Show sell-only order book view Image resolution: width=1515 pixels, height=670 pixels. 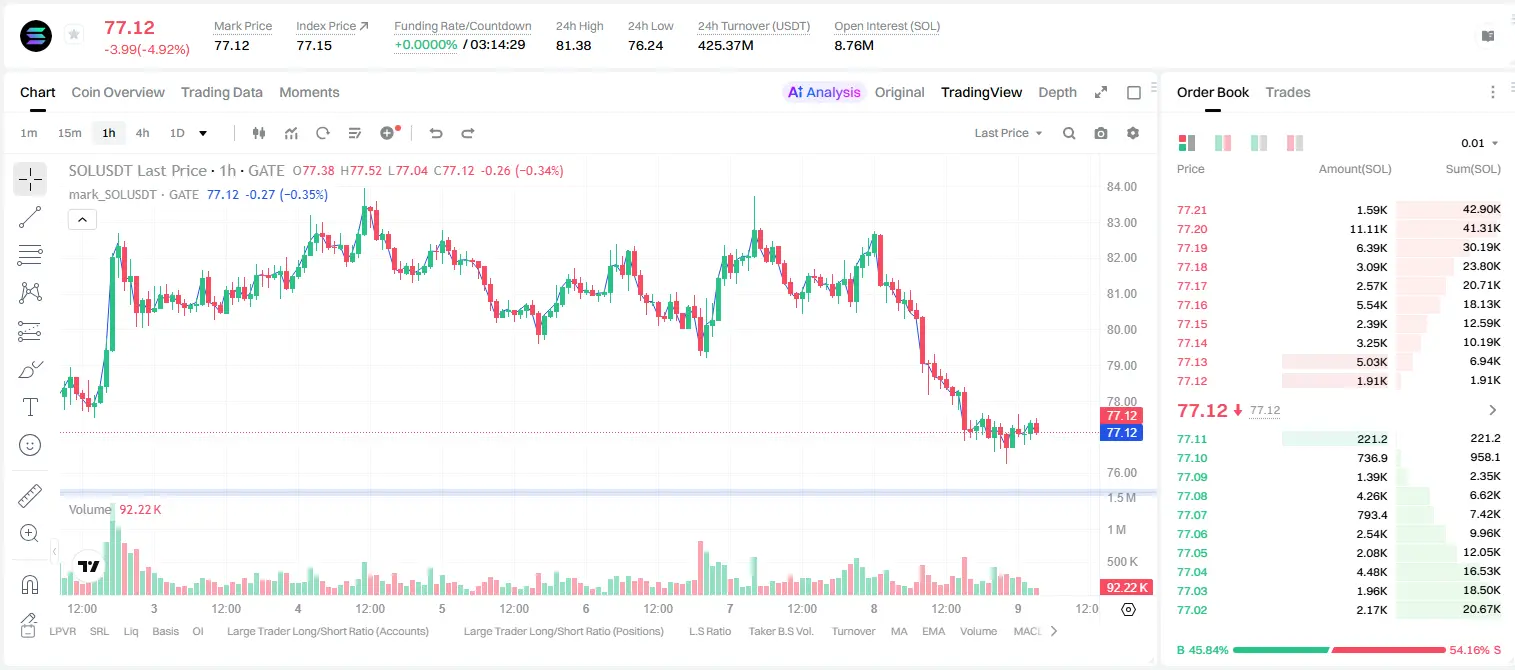pyautogui.click(x=1295, y=143)
